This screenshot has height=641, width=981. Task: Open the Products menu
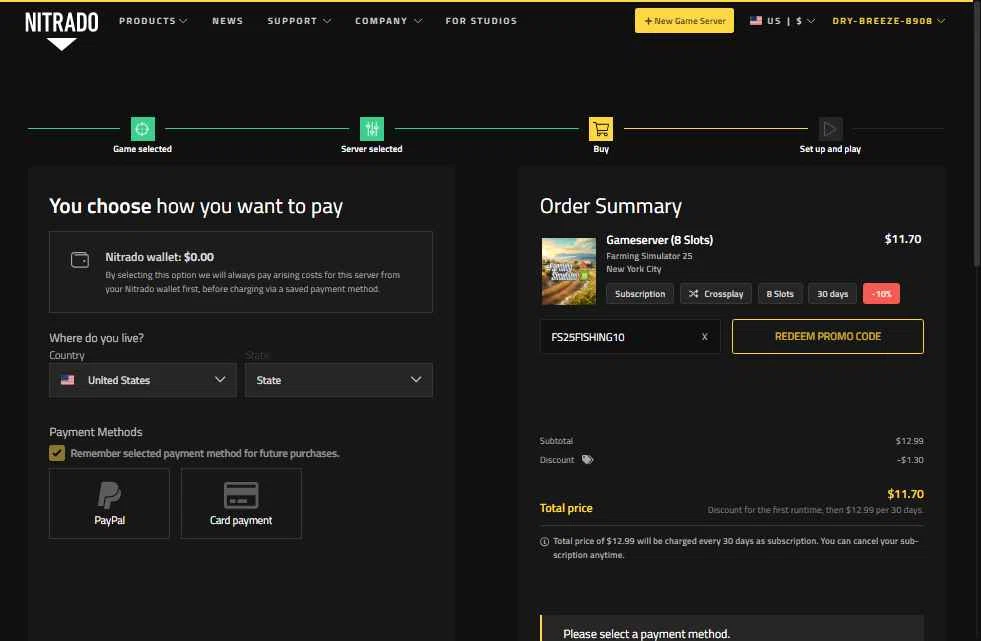(x=153, y=21)
